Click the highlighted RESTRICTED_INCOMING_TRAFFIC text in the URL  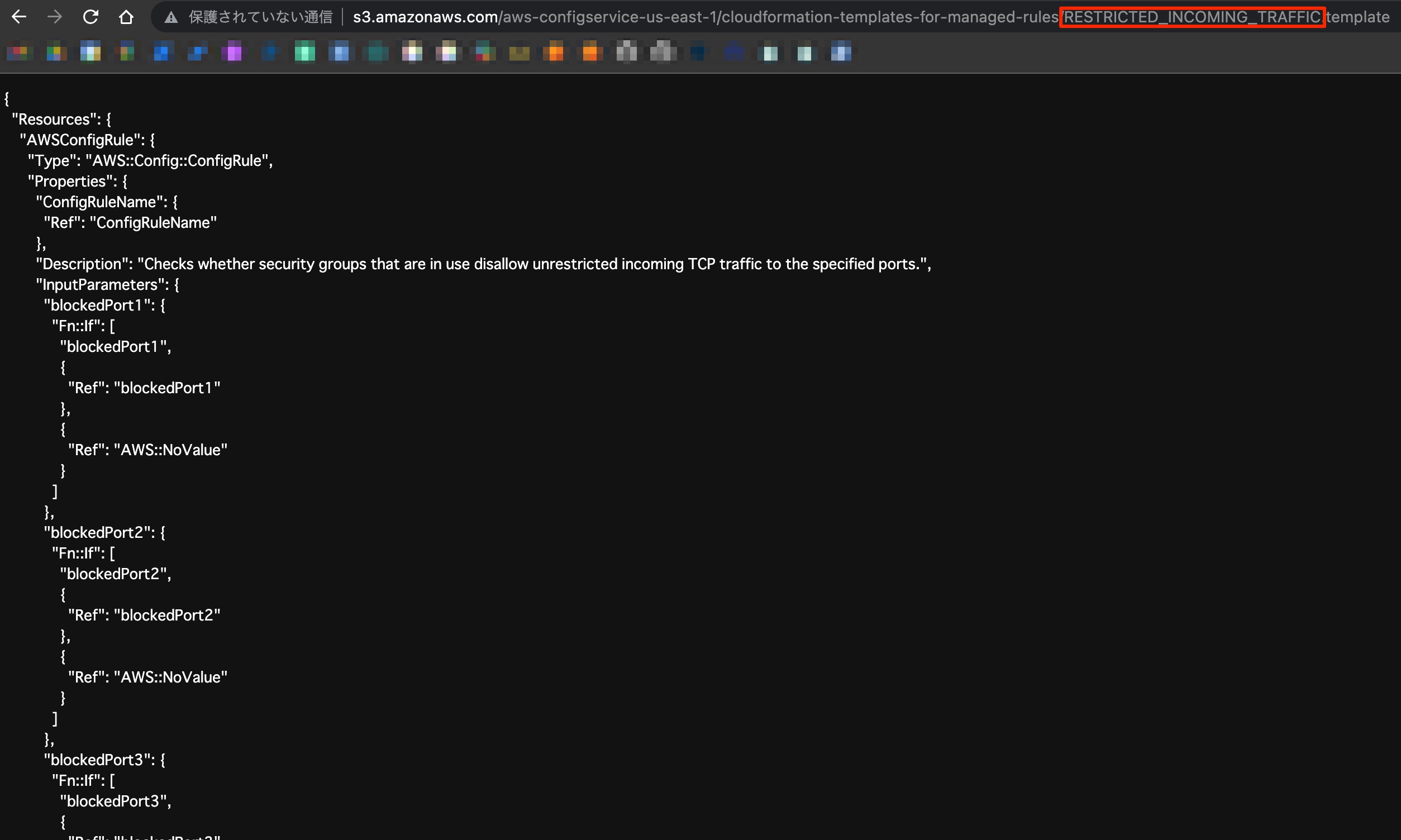1192,16
